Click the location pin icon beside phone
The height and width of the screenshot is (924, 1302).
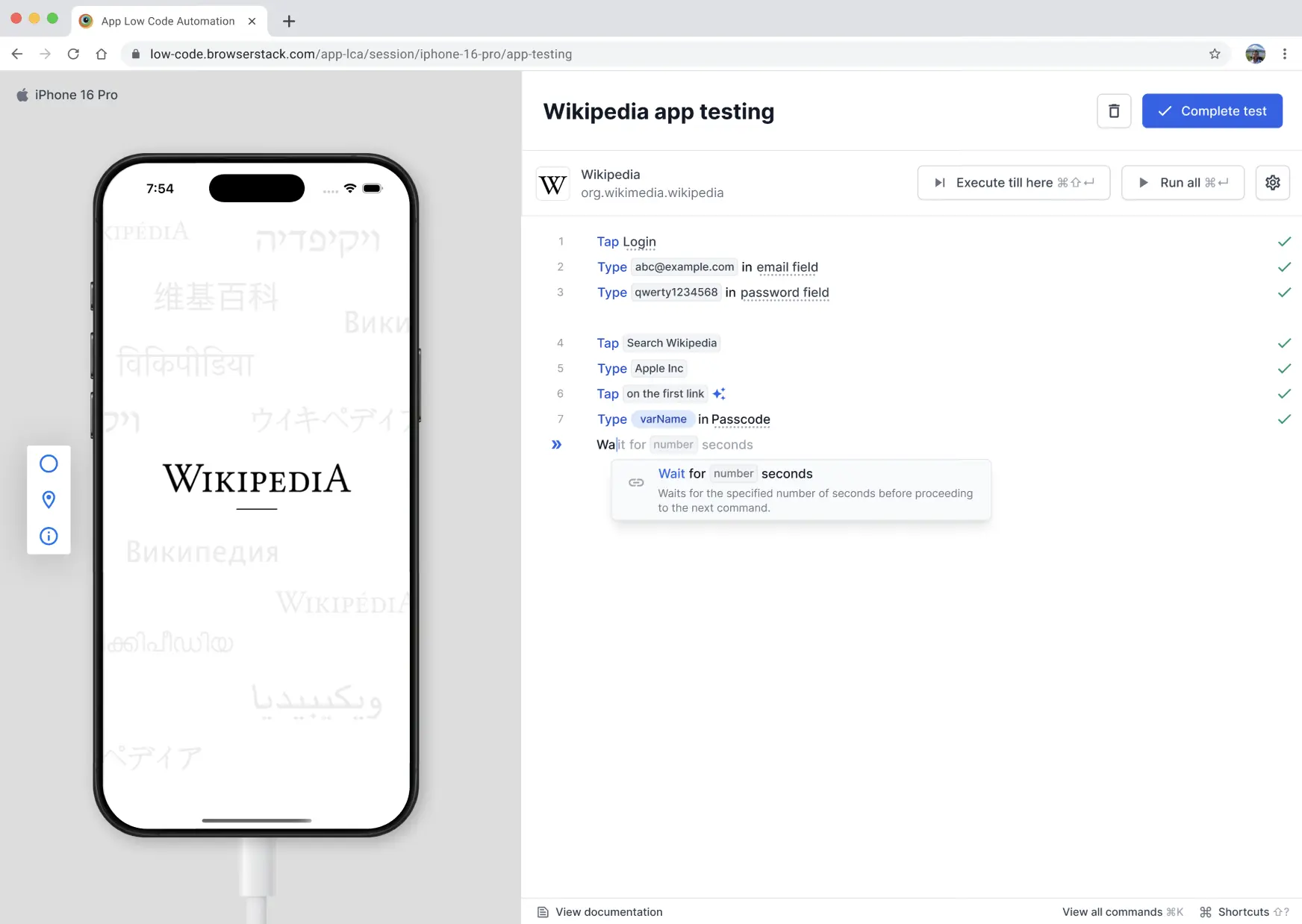click(49, 499)
